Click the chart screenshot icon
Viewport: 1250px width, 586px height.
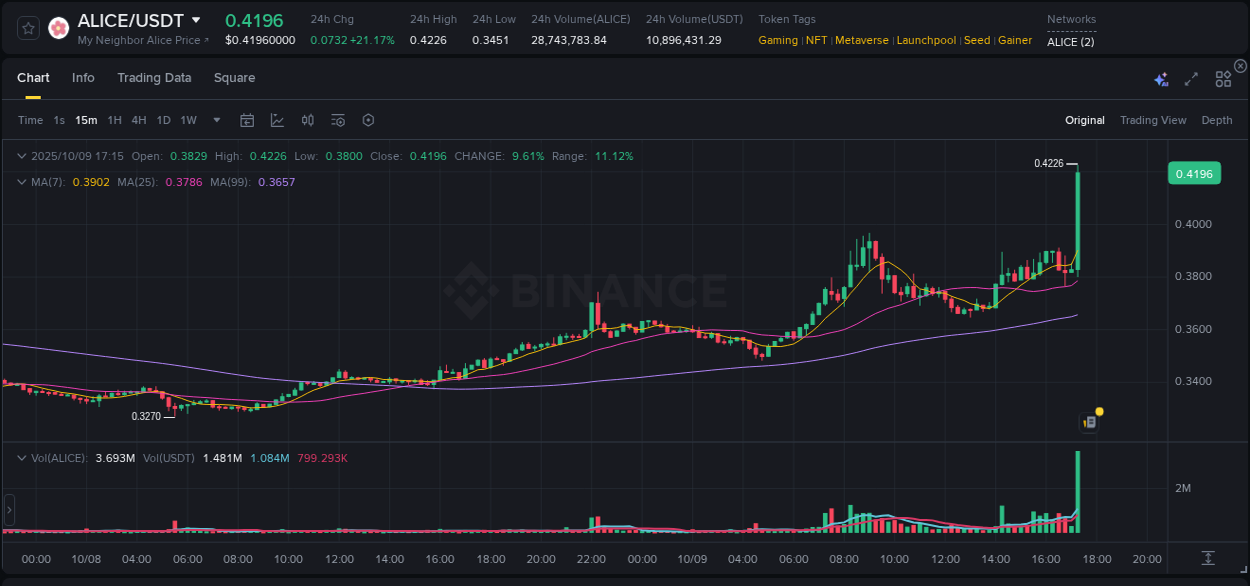click(1089, 420)
